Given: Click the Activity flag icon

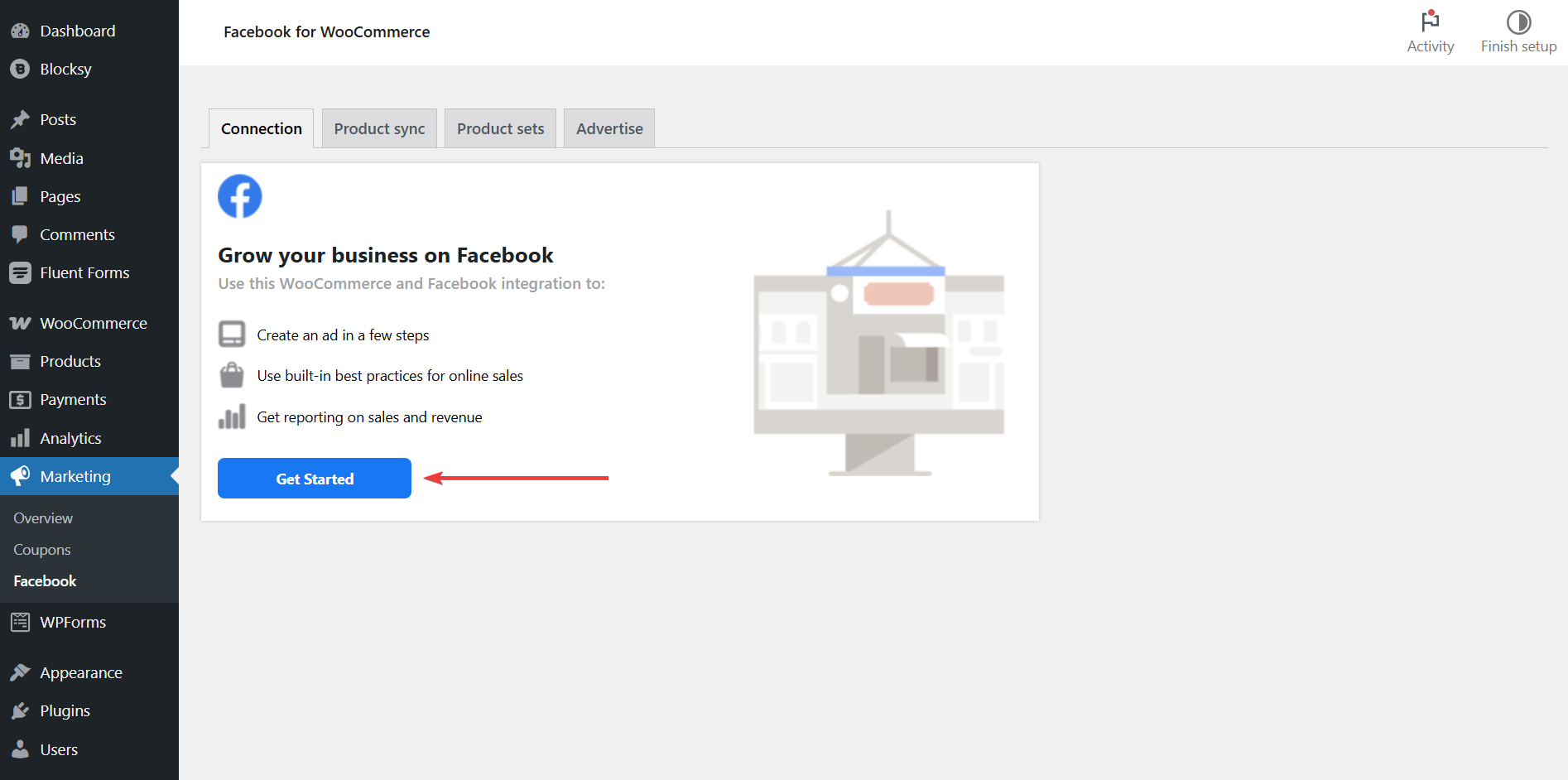Looking at the screenshot, I should click(1431, 21).
